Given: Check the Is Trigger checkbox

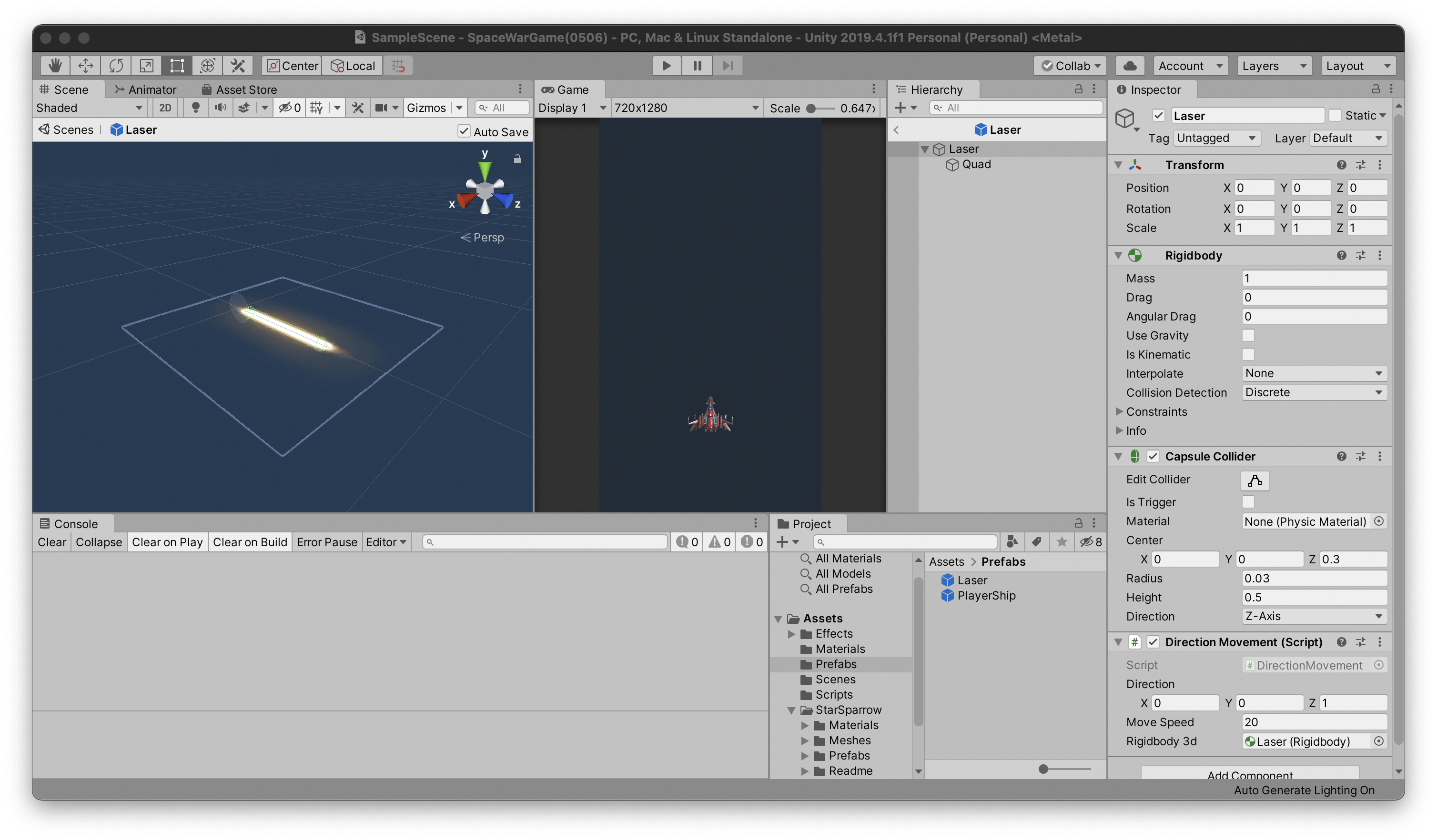Looking at the screenshot, I should (1248, 502).
